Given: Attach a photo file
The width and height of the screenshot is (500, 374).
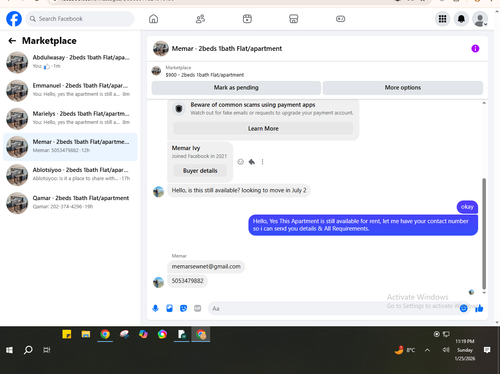Looking at the screenshot, I should click(169, 308).
